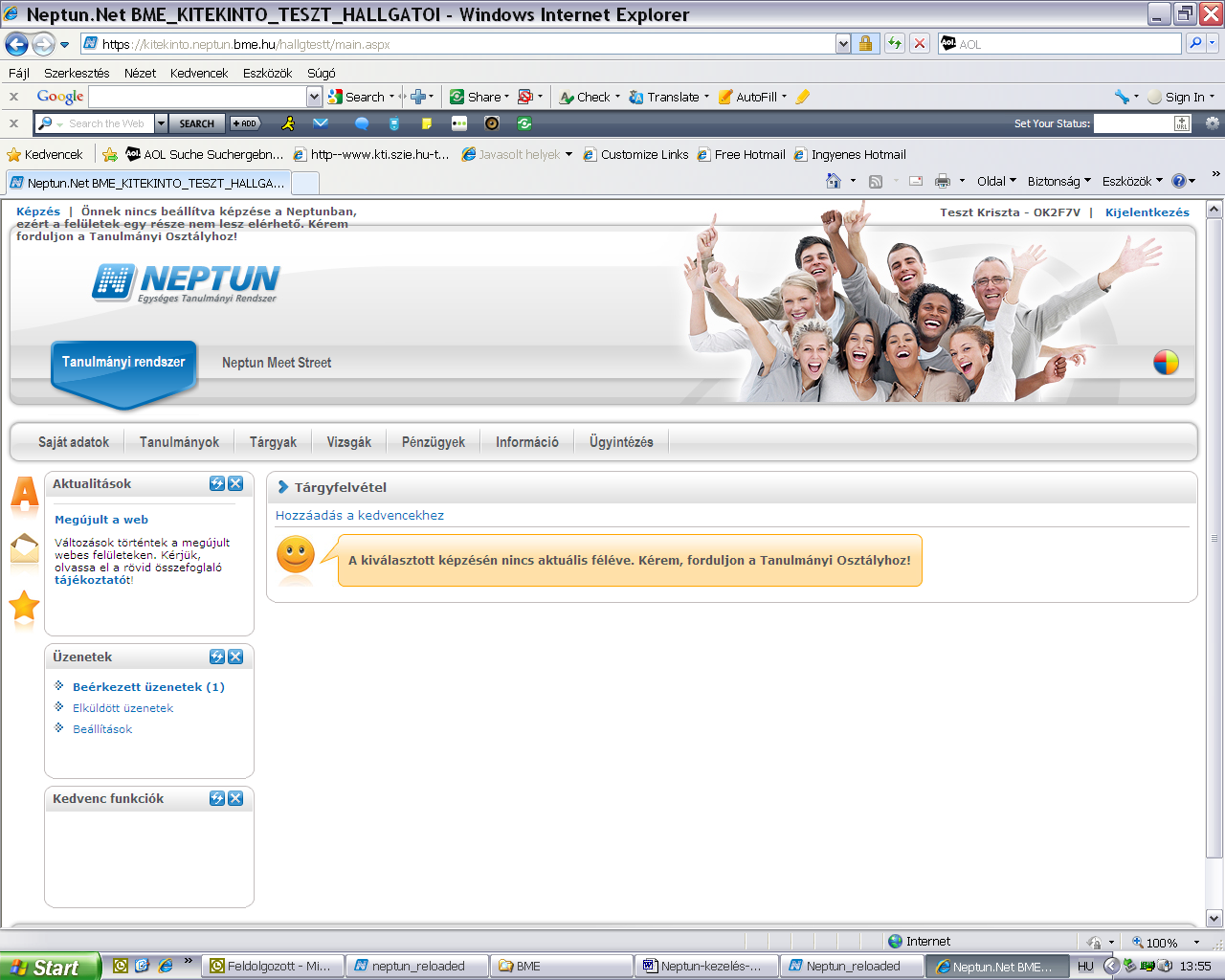The image size is (1225, 980).
Task: Switch to the Neptun Meet Street tab
Action: [277, 363]
